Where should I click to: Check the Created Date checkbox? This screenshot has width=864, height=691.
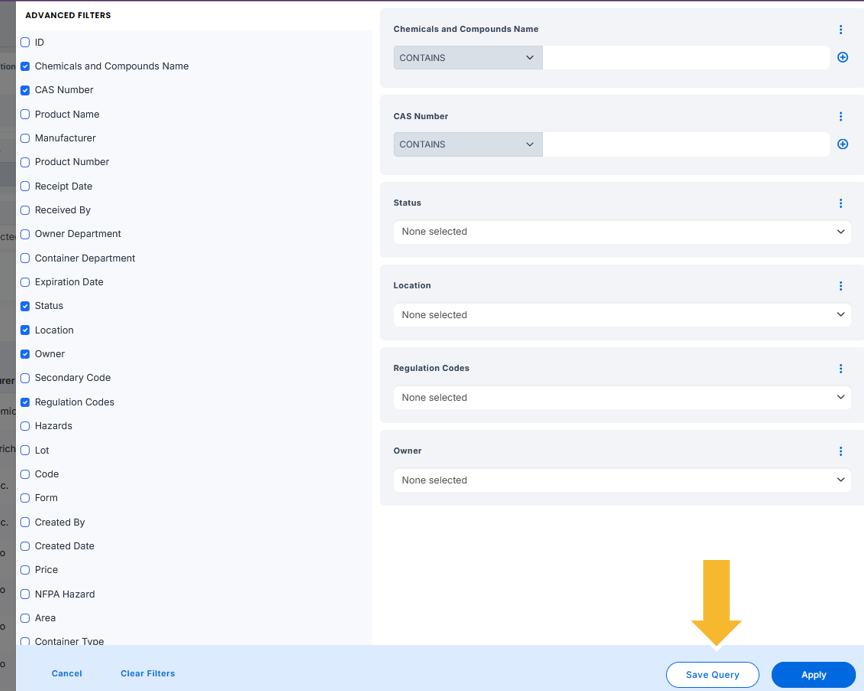point(25,546)
